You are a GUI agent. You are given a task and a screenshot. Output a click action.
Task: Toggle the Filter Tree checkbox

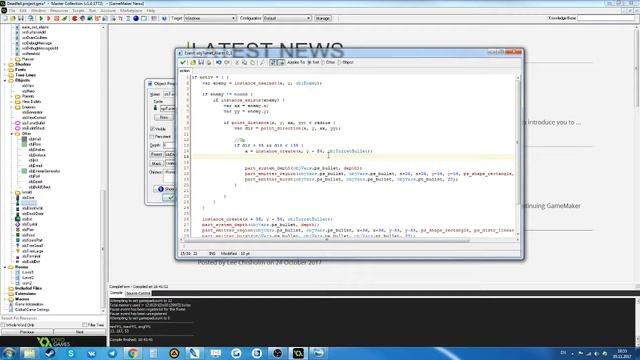84,325
